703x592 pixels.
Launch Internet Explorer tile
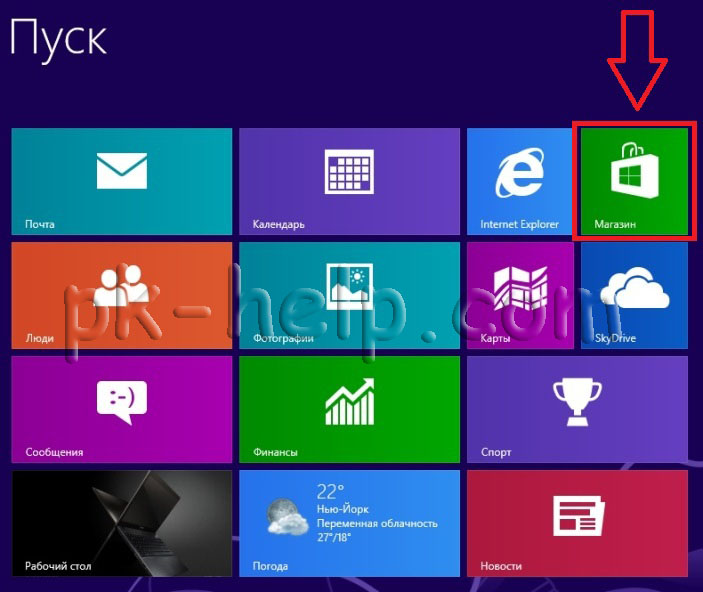(520, 181)
